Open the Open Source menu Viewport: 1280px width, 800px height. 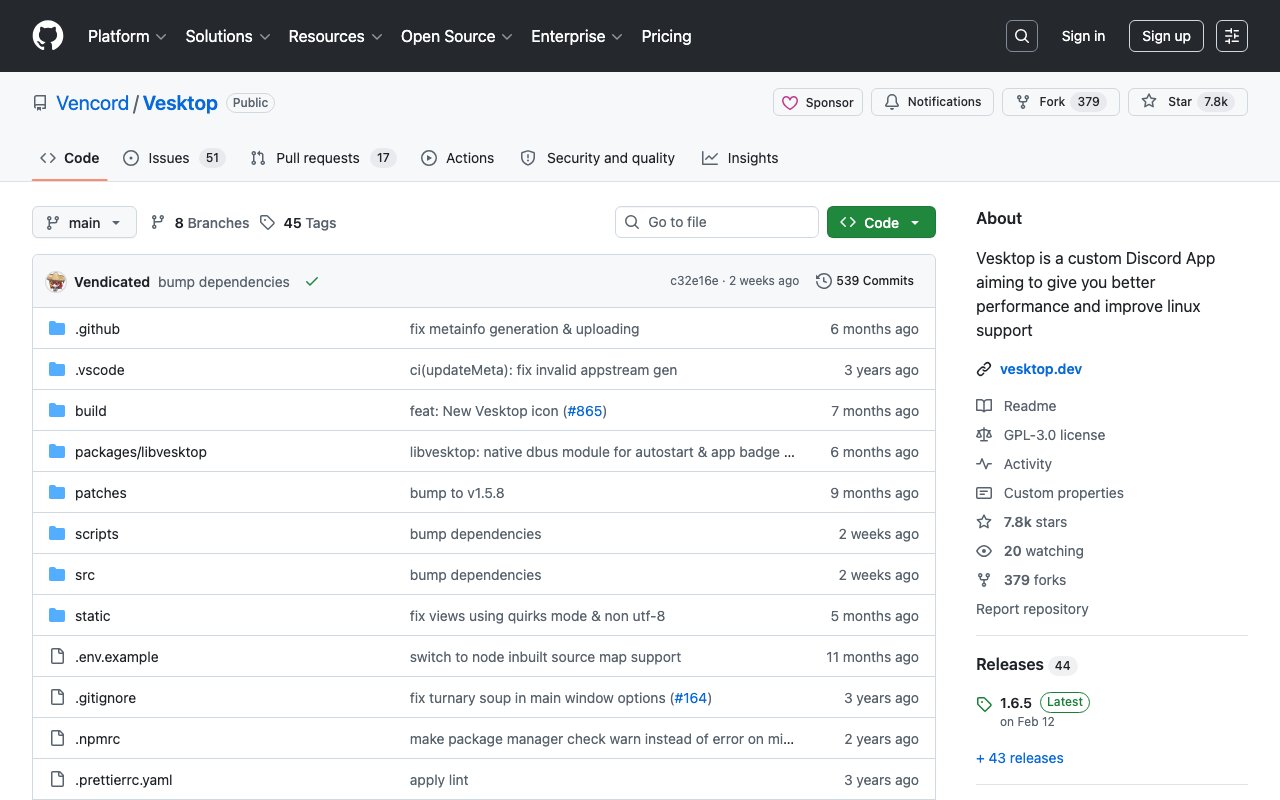456,36
